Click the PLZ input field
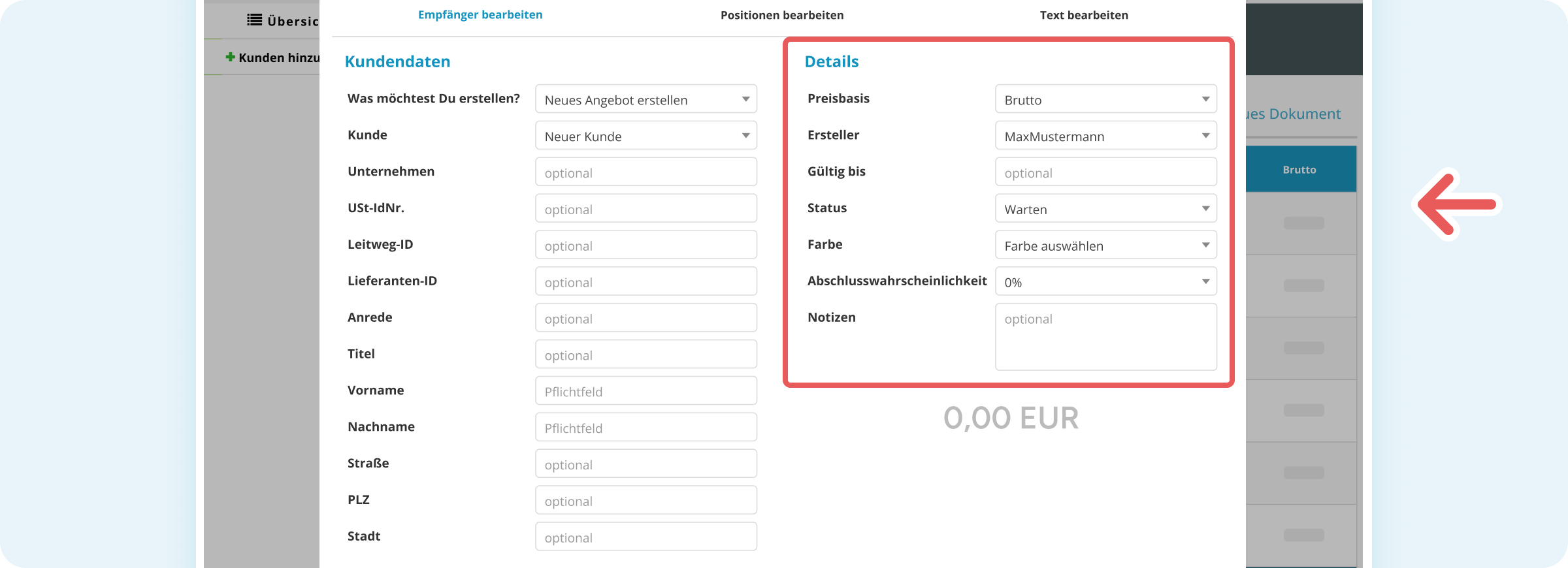Image resolution: width=1568 pixels, height=568 pixels. (645, 501)
